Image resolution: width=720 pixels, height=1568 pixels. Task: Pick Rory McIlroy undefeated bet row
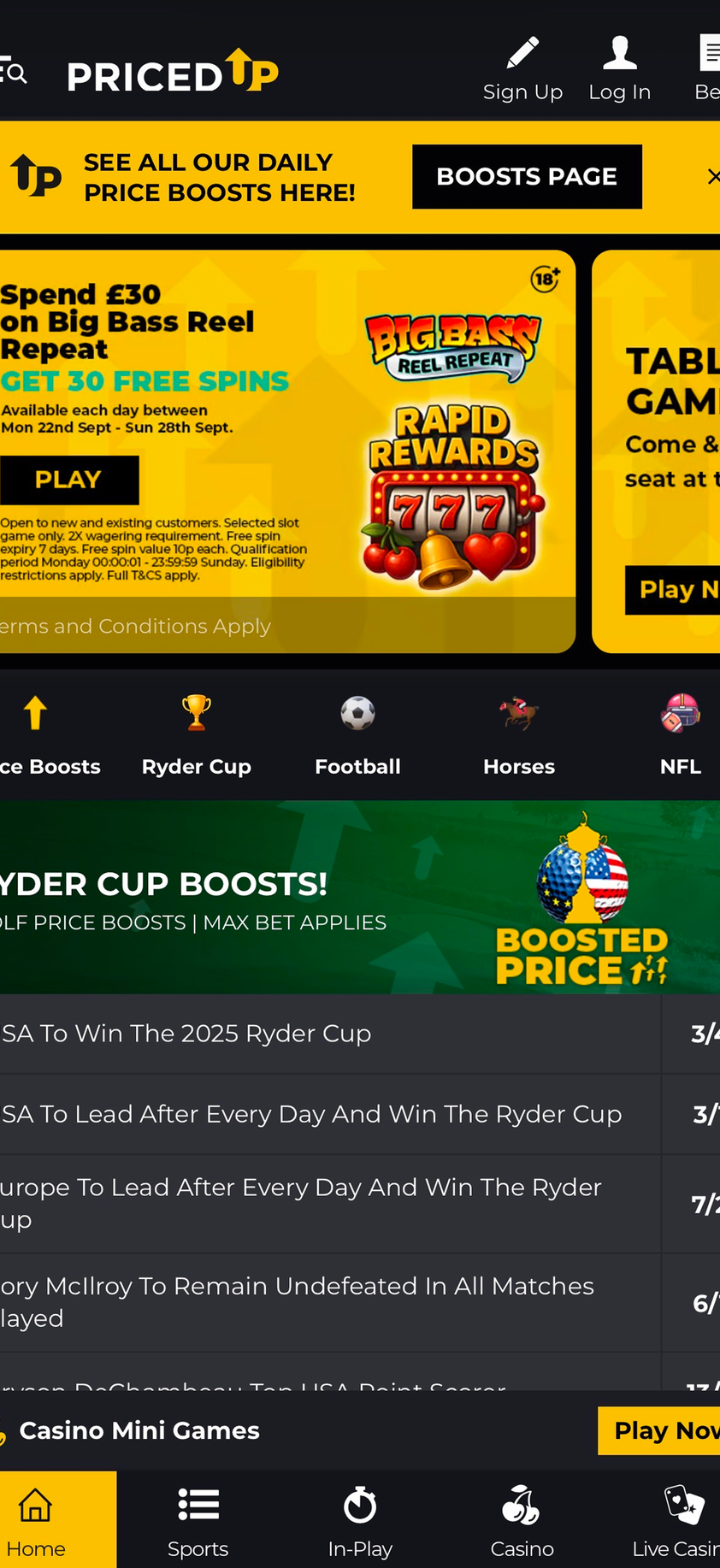click(330, 1303)
